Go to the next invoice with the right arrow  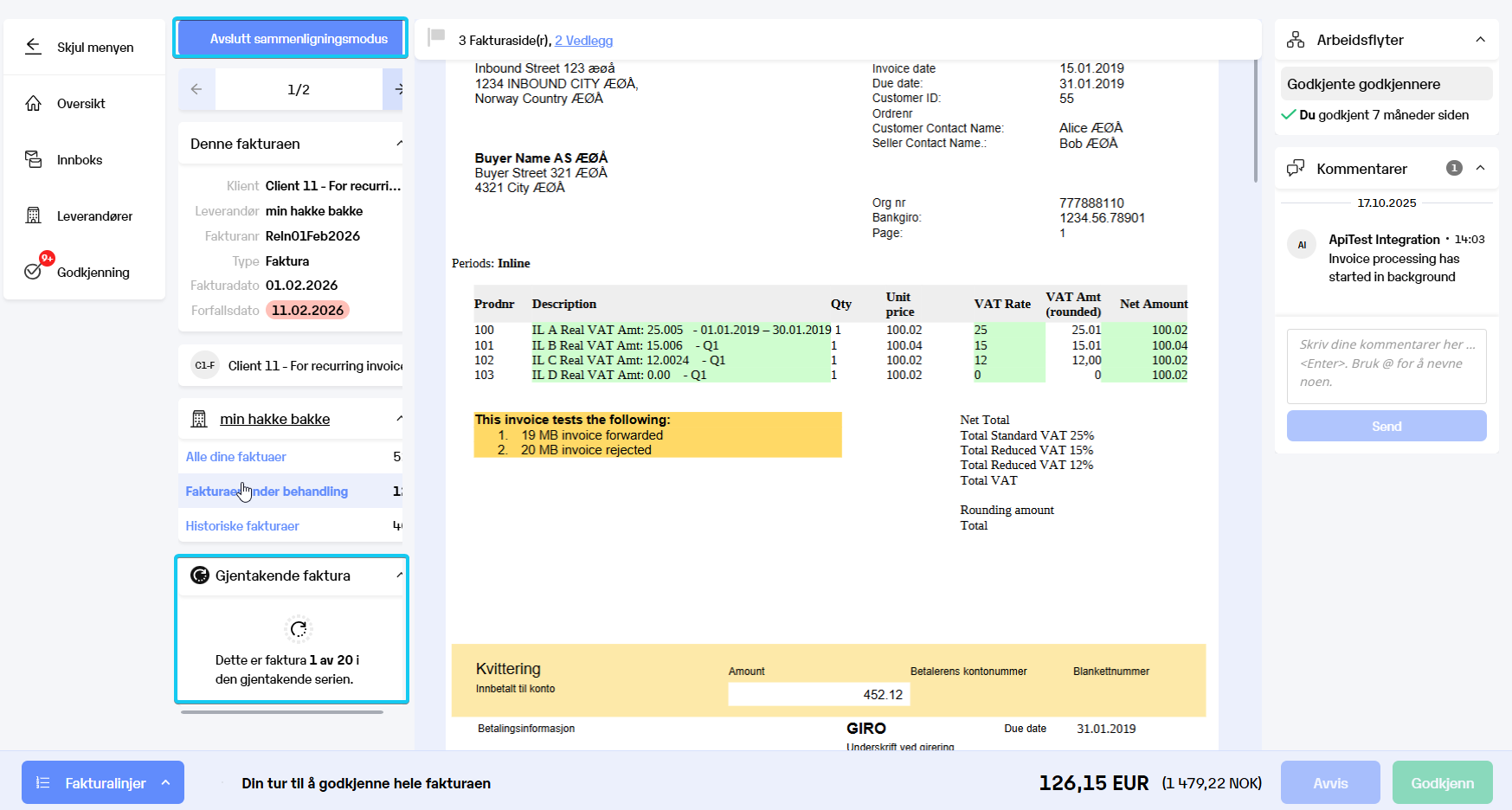396,89
